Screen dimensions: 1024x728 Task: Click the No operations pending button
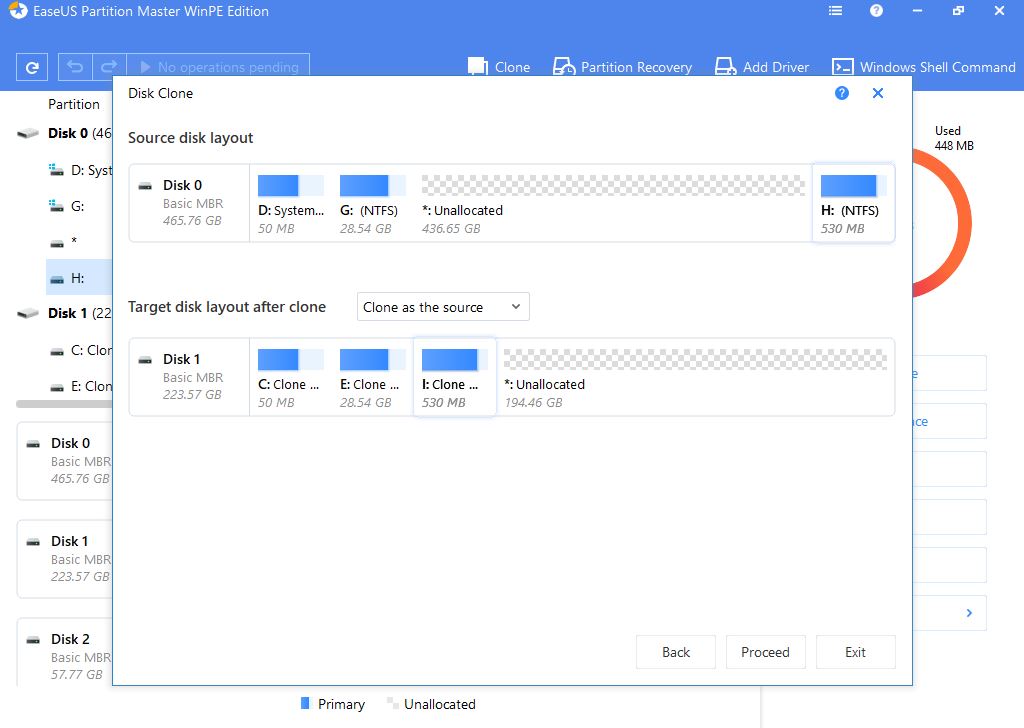click(x=218, y=67)
